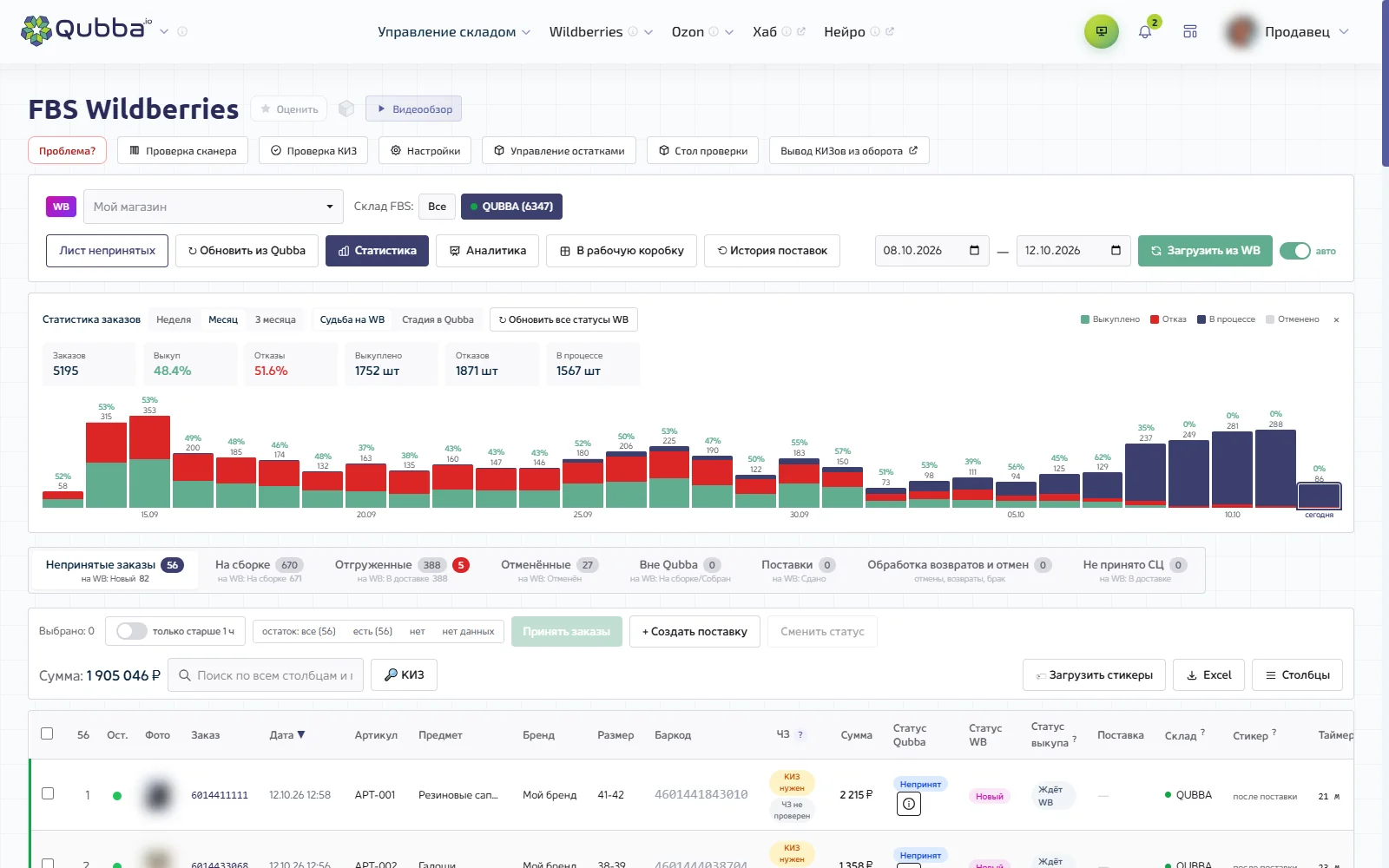
Task: Sort by Дата column arrow
Action: [x=301, y=734]
